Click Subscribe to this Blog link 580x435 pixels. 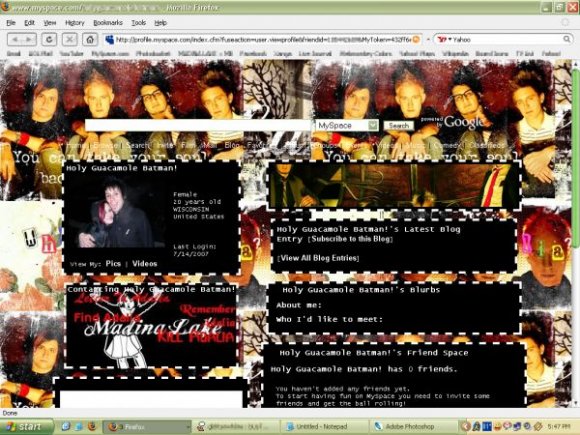(351, 239)
